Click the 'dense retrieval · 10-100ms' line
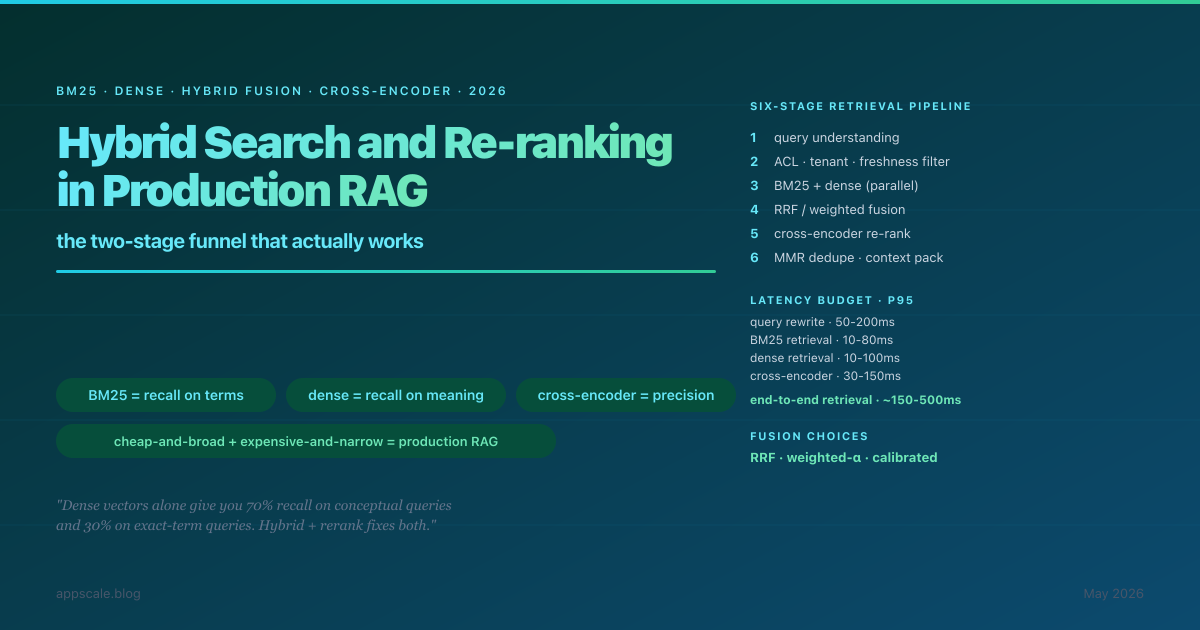 pos(825,358)
